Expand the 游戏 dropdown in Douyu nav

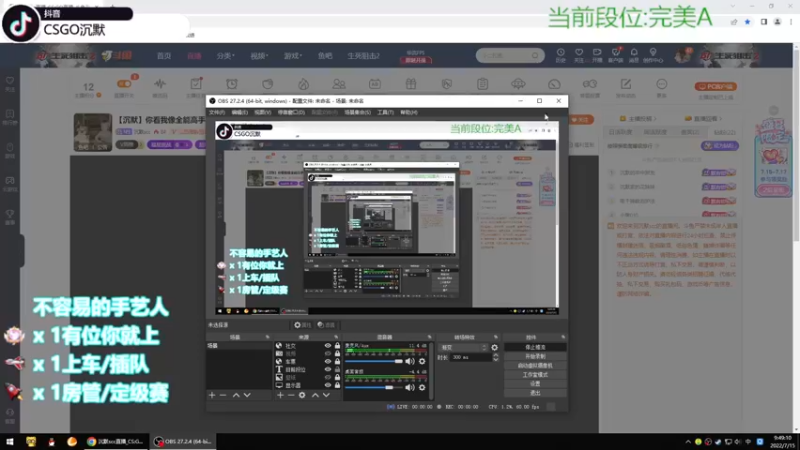(x=293, y=56)
